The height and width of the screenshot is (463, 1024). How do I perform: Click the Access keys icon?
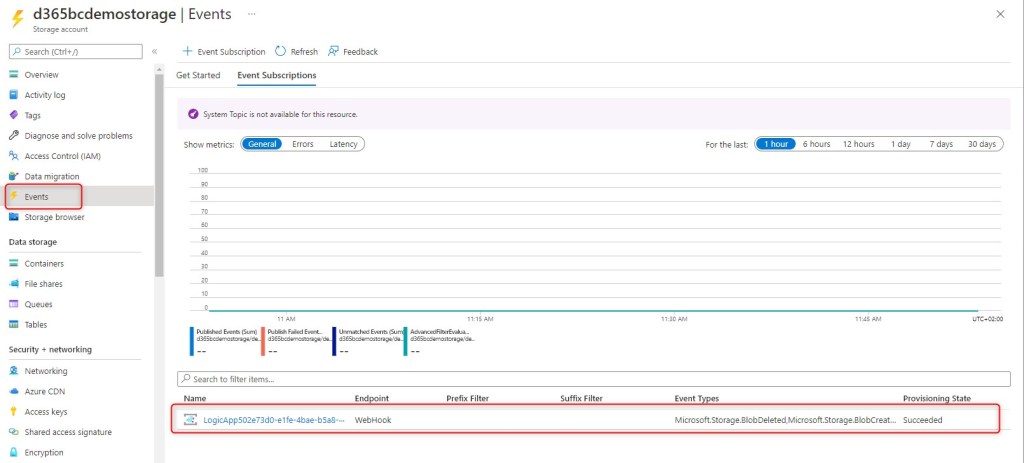[x=14, y=412]
